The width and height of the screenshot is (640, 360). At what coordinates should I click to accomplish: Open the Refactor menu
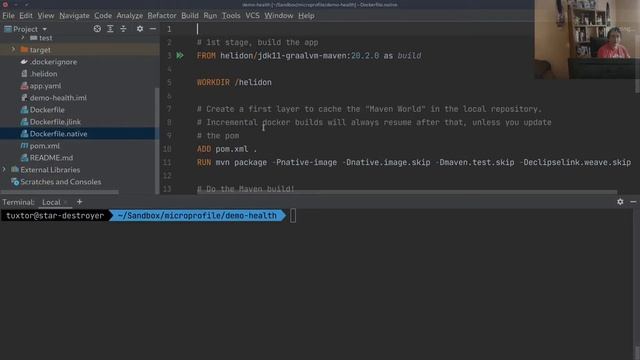162,16
